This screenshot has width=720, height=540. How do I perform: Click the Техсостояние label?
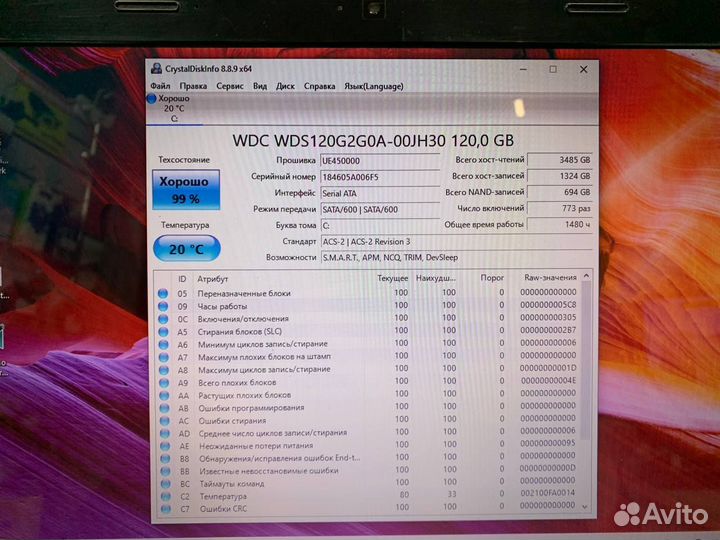pos(184,160)
